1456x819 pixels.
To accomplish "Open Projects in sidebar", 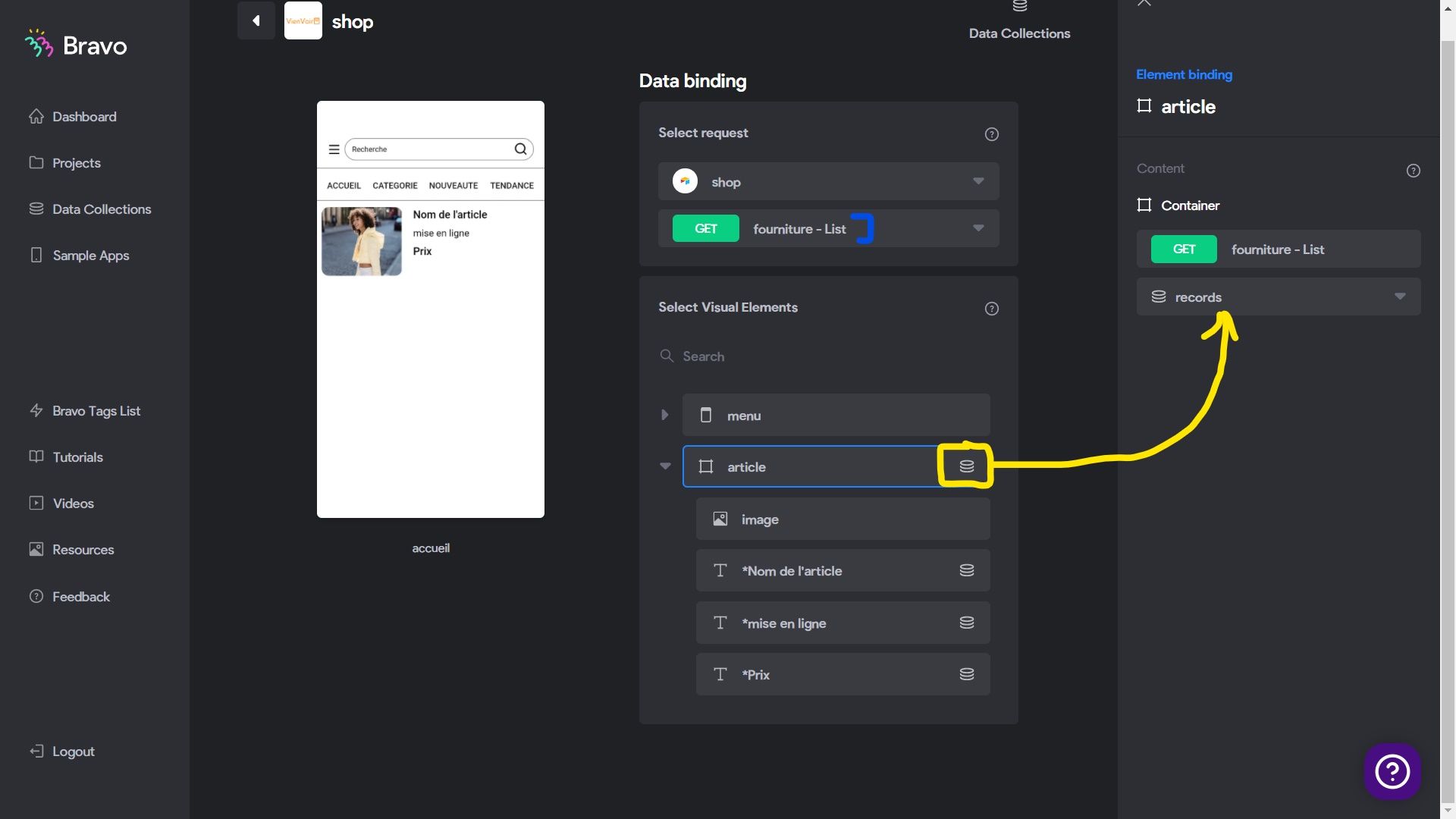I will [64, 163].
